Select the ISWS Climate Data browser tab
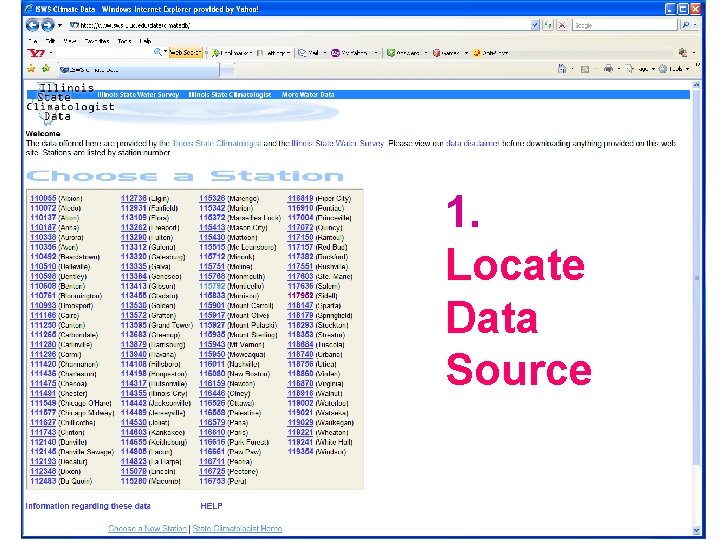Screen dimensions: 720x540 (139, 70)
